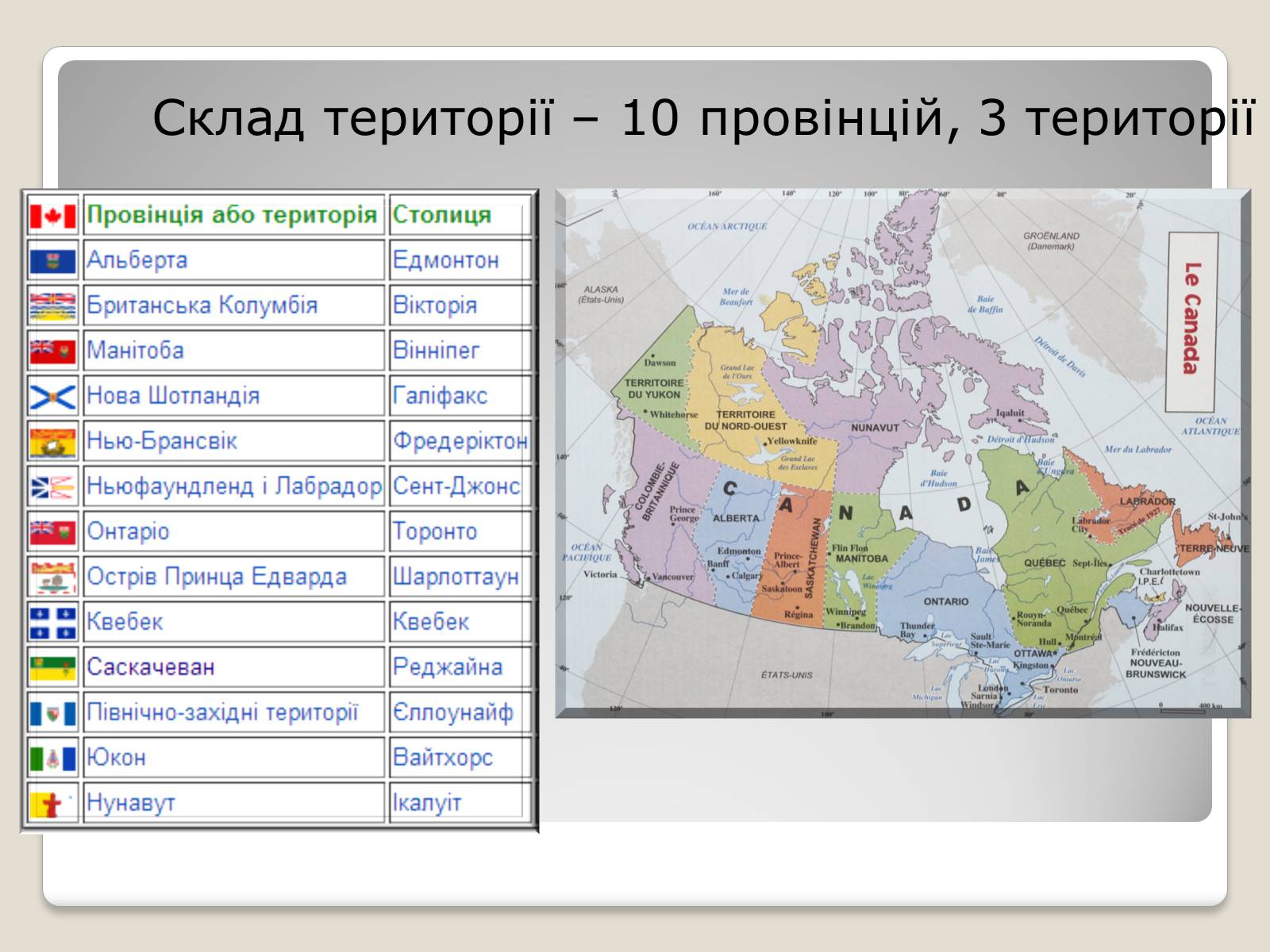Open the Нью-Брансвік link
Image resolution: width=1270 pixels, height=952 pixels.
(162, 441)
